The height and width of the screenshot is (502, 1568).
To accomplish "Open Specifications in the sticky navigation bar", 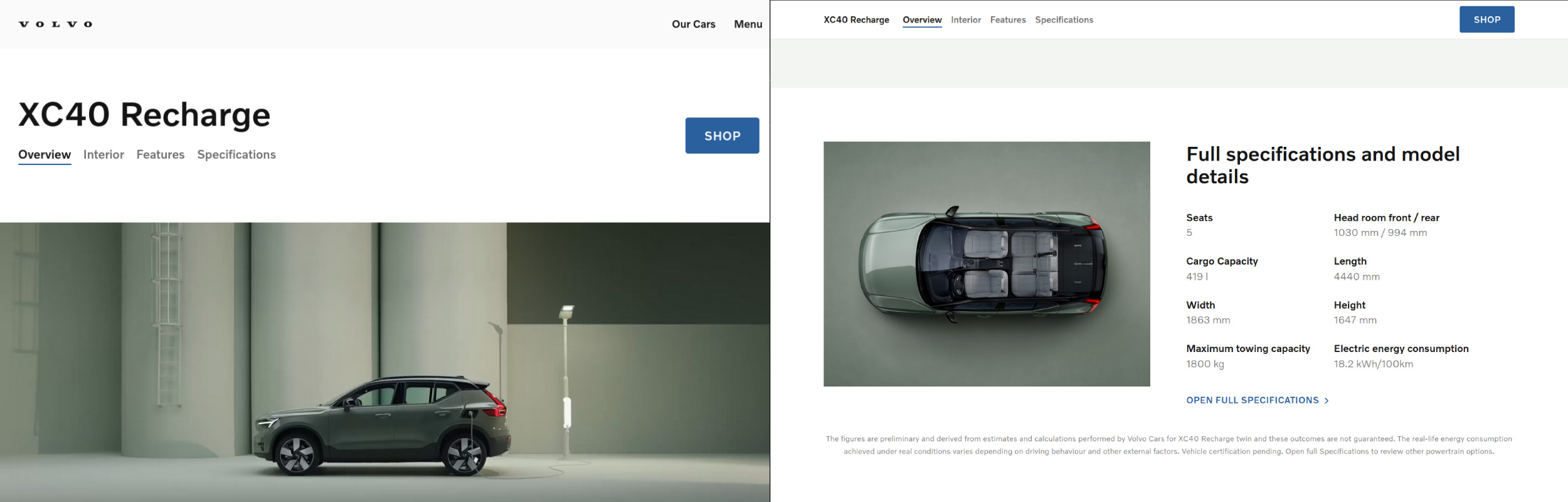I will (1064, 20).
